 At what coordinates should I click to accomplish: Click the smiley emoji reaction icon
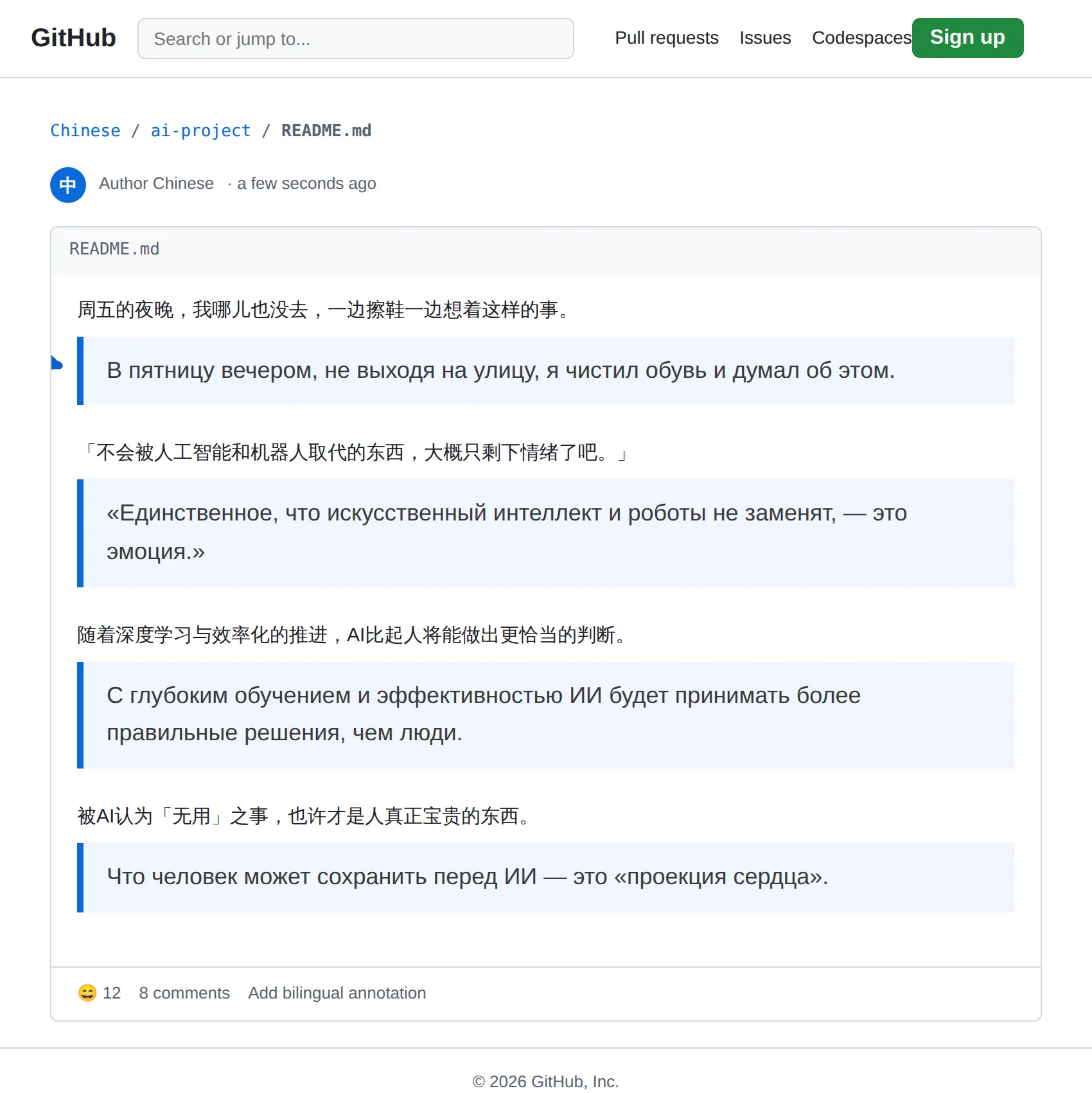pos(87,993)
